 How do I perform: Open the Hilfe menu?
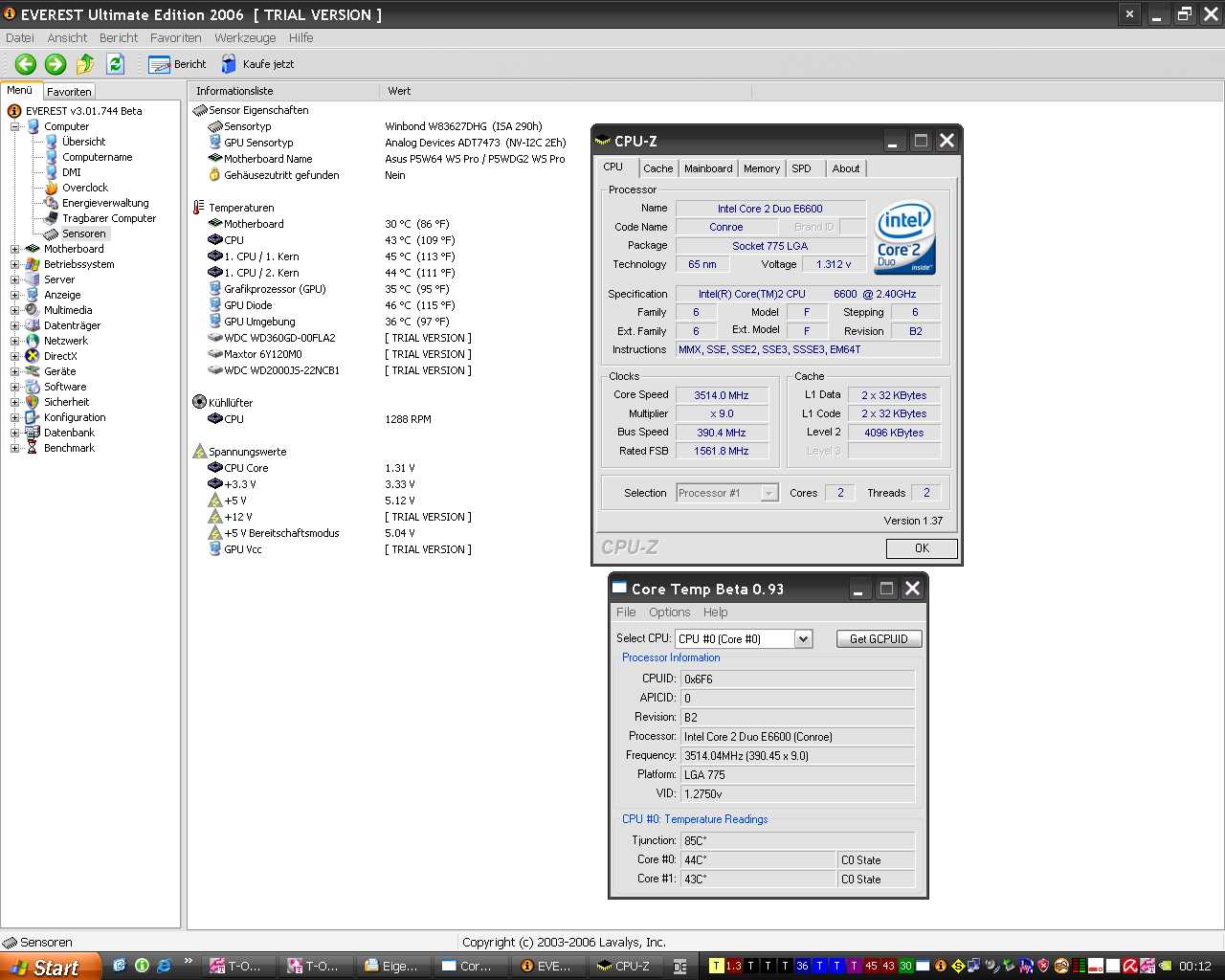[301, 38]
